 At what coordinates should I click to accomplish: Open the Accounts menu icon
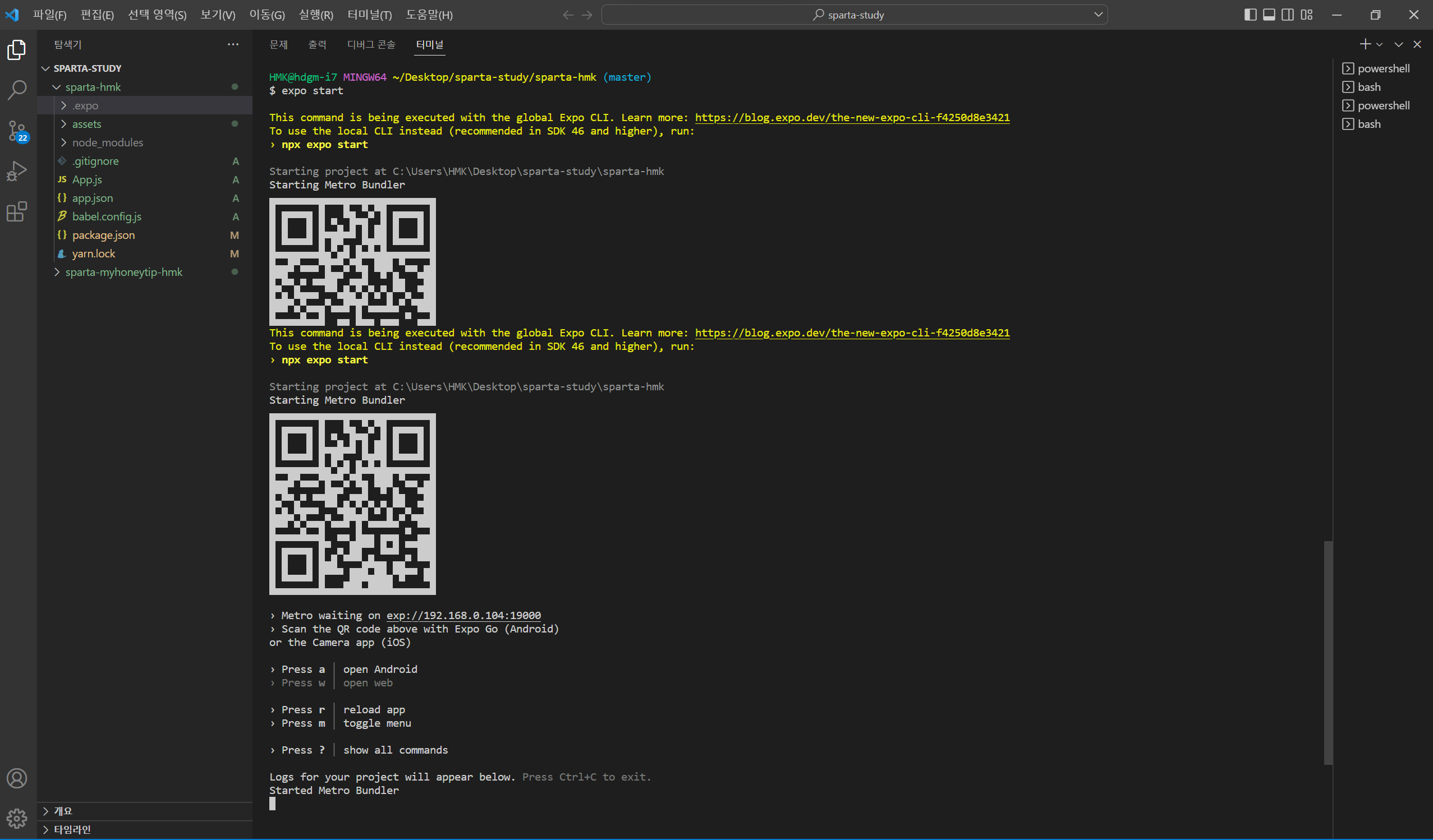[x=17, y=778]
